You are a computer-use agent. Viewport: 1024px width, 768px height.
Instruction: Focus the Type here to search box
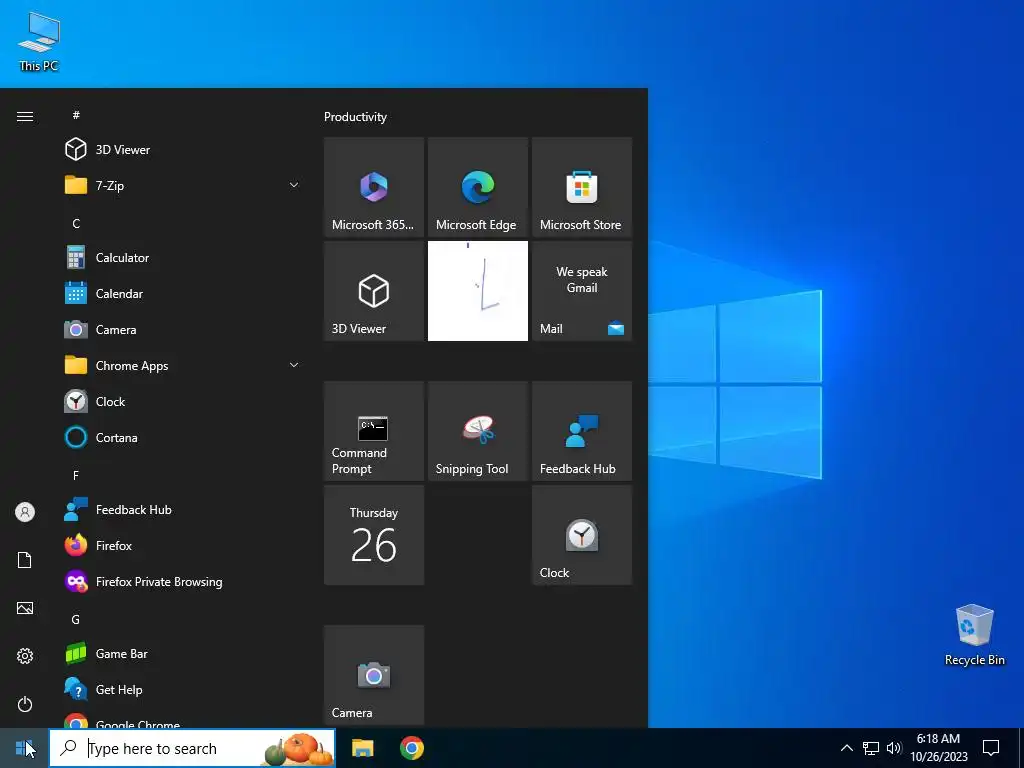tap(193, 748)
